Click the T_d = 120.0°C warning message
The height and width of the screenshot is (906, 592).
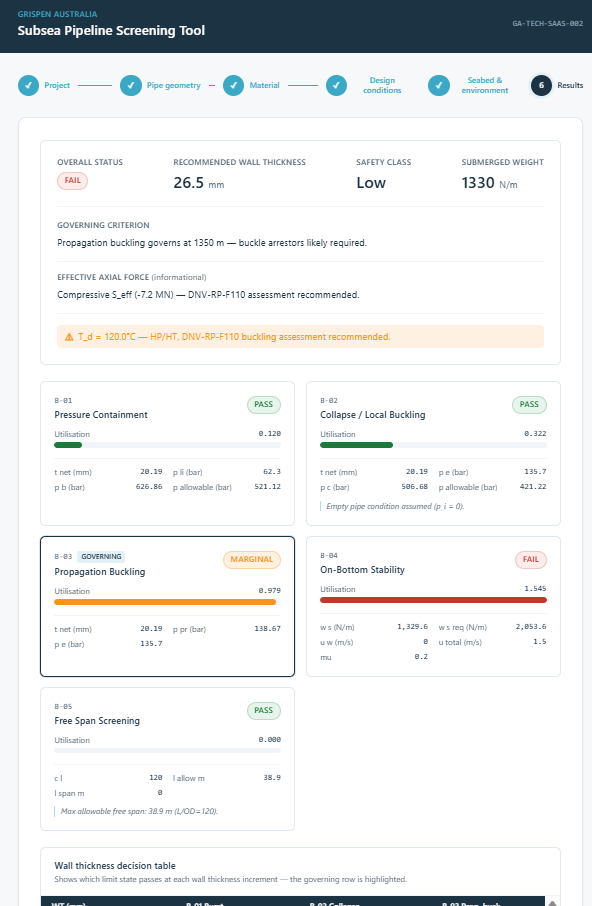coord(234,337)
